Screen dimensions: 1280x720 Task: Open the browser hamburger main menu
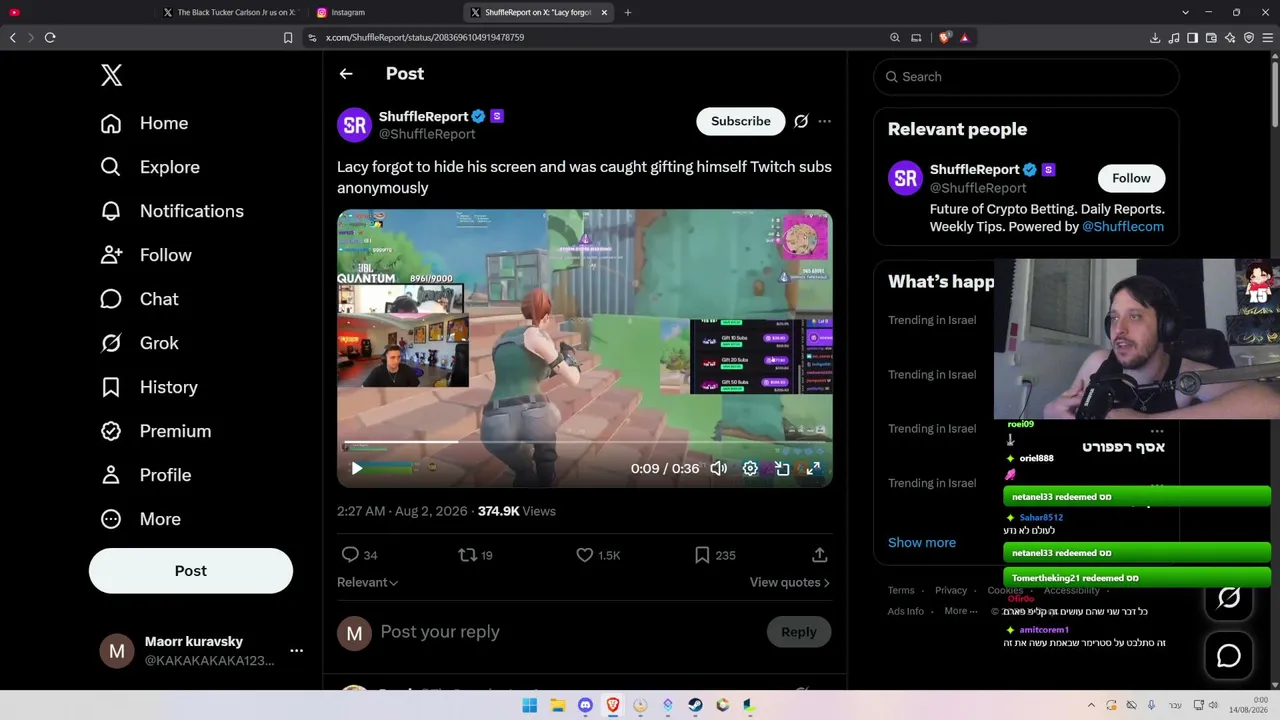point(1267,38)
